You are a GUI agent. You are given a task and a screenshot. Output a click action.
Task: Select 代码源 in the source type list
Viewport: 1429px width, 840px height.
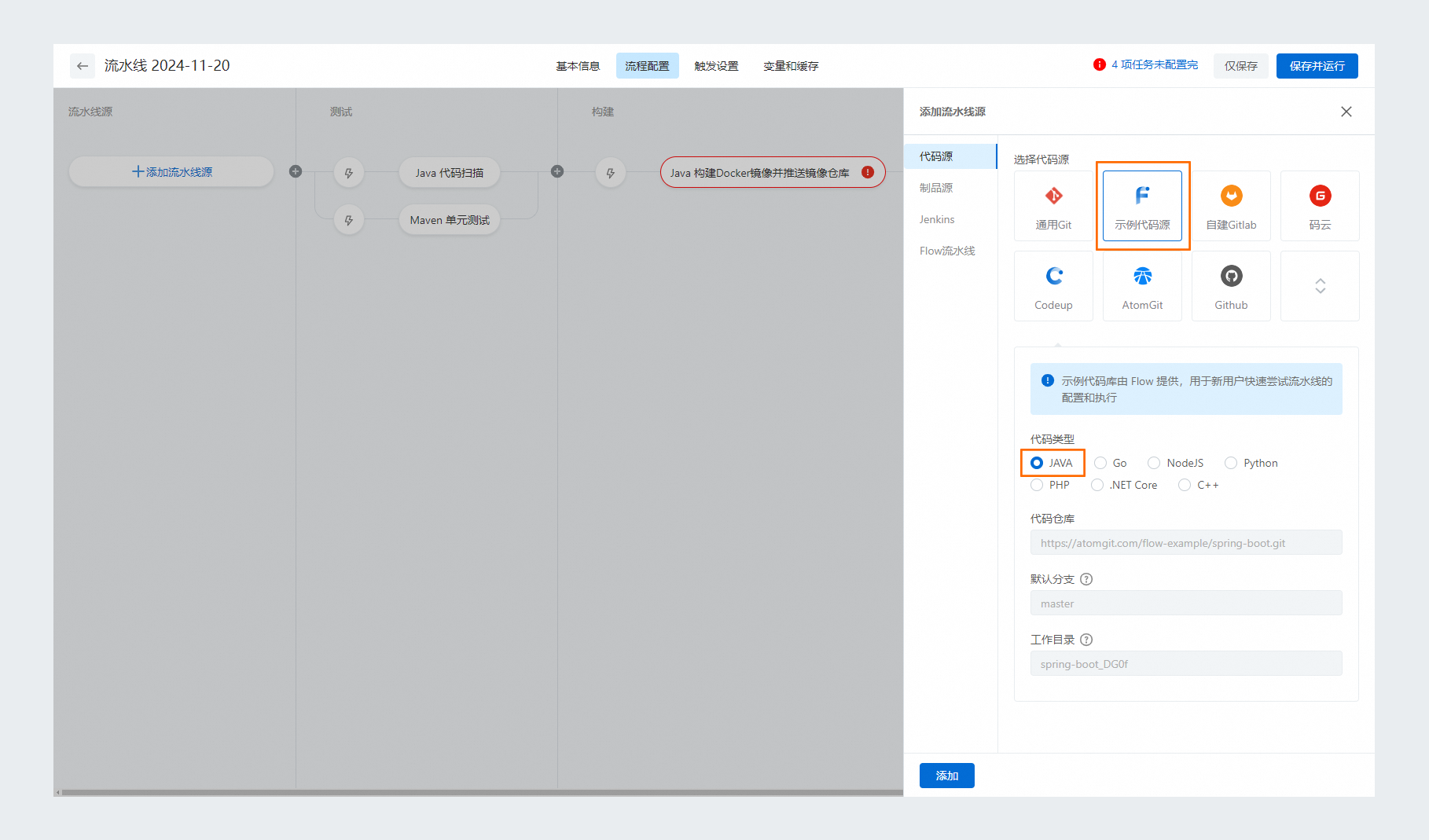point(950,156)
